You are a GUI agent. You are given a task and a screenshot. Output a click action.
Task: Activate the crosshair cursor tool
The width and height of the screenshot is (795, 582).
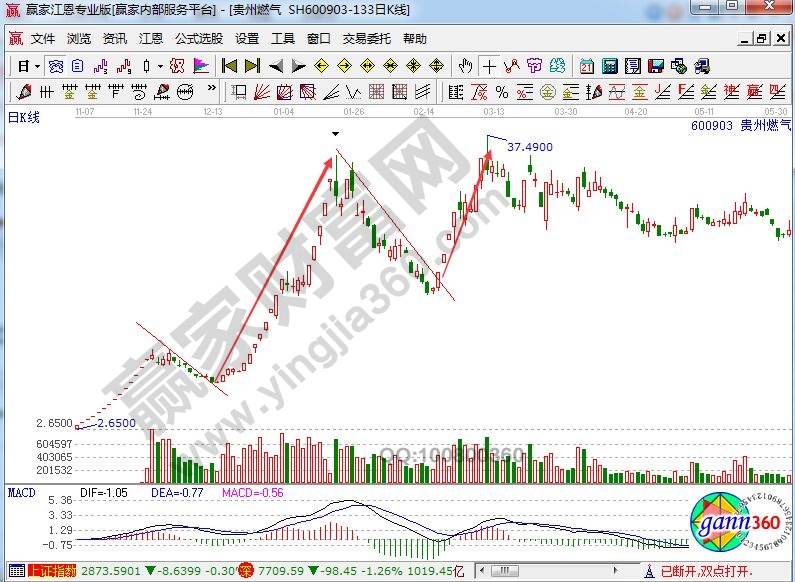489,66
